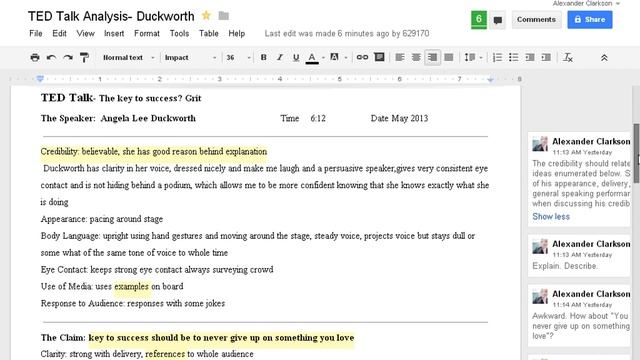
Task: Open the View menu
Action: point(85,33)
